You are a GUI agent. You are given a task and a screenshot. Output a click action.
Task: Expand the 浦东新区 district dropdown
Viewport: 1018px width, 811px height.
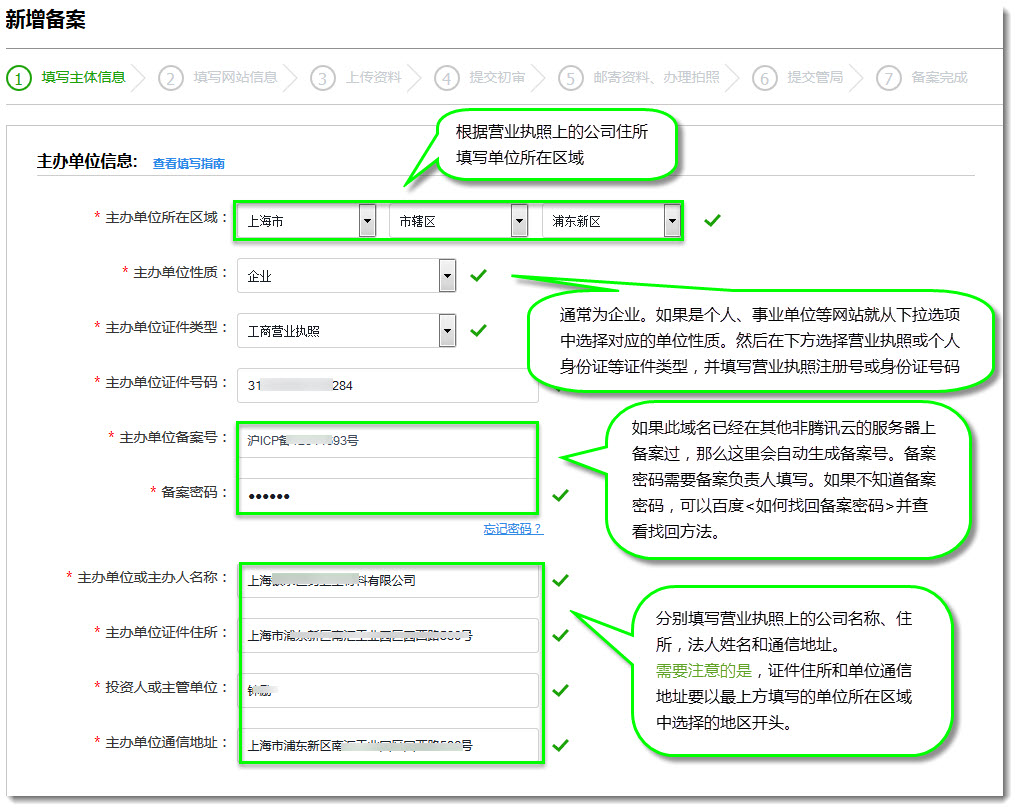click(671, 221)
